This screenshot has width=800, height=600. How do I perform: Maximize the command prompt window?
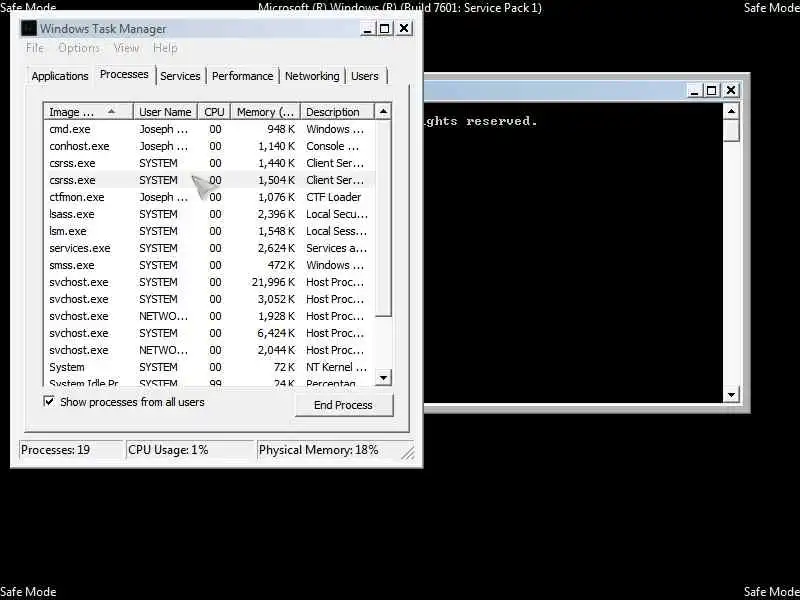pyautogui.click(x=711, y=91)
